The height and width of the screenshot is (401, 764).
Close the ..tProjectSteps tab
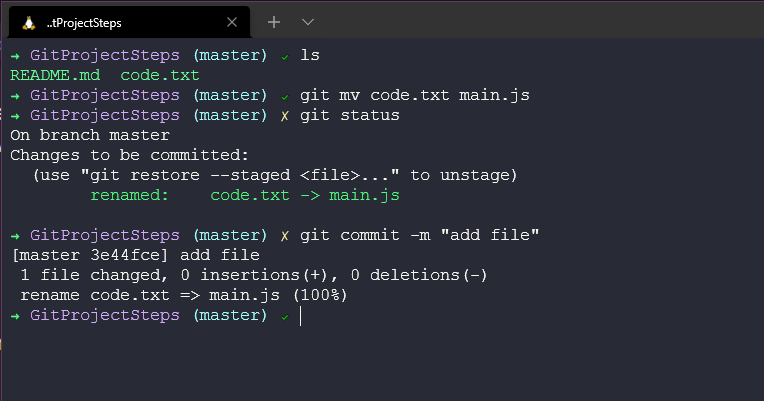pos(232,22)
